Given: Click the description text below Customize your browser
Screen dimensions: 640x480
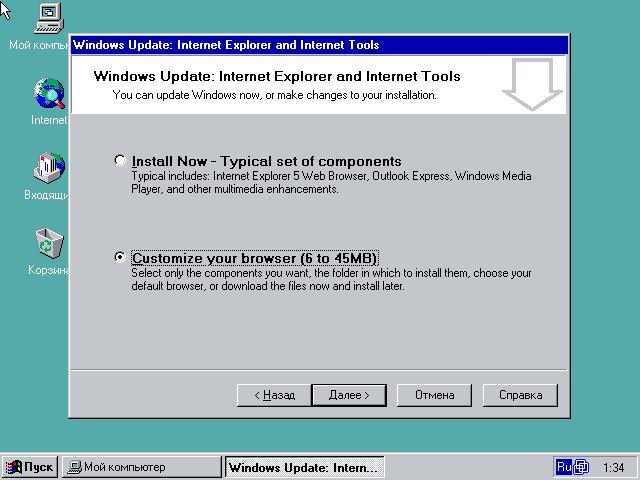Looking at the screenshot, I should click(x=331, y=279).
